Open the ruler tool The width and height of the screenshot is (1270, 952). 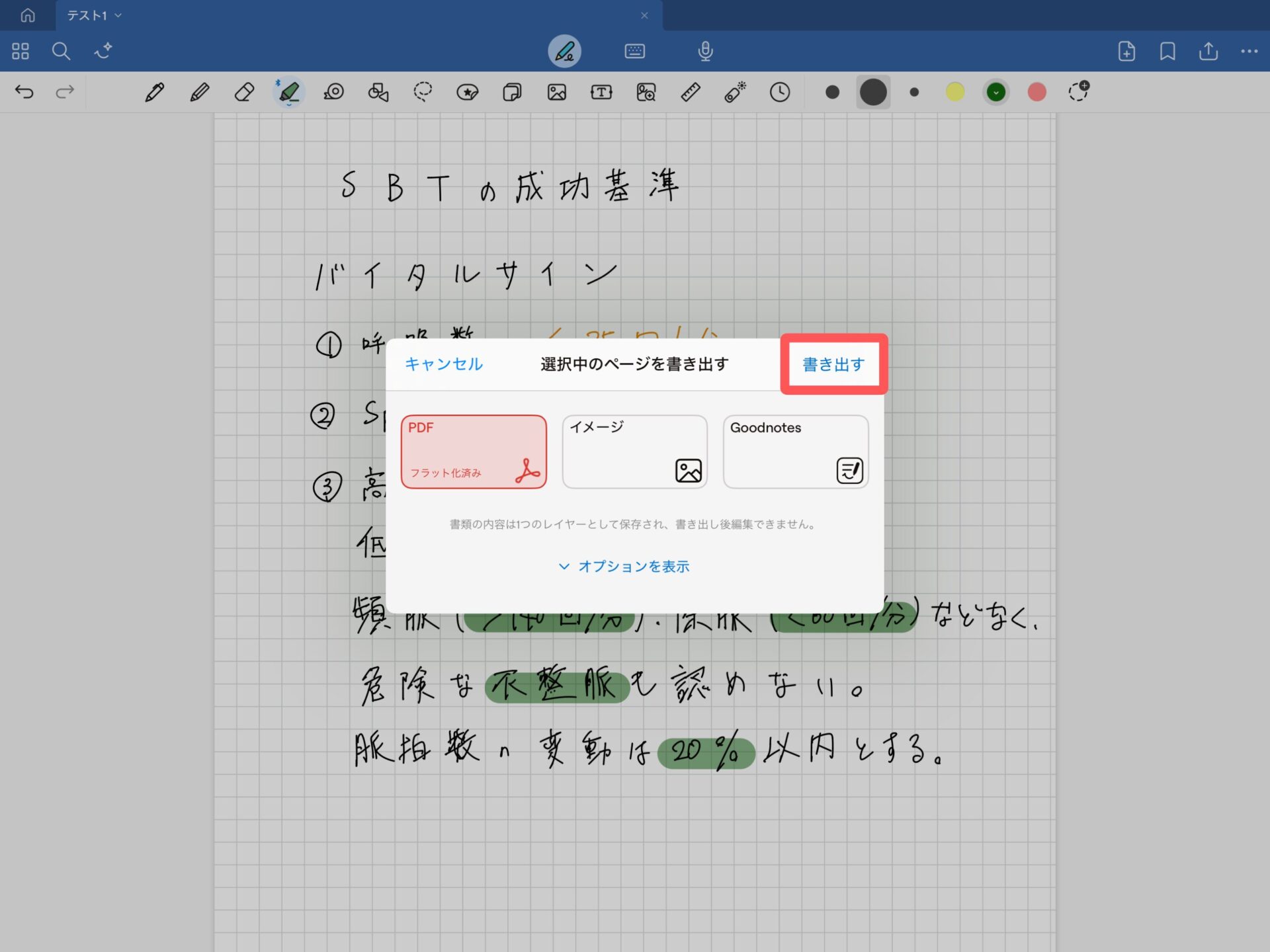pyautogui.click(x=690, y=92)
